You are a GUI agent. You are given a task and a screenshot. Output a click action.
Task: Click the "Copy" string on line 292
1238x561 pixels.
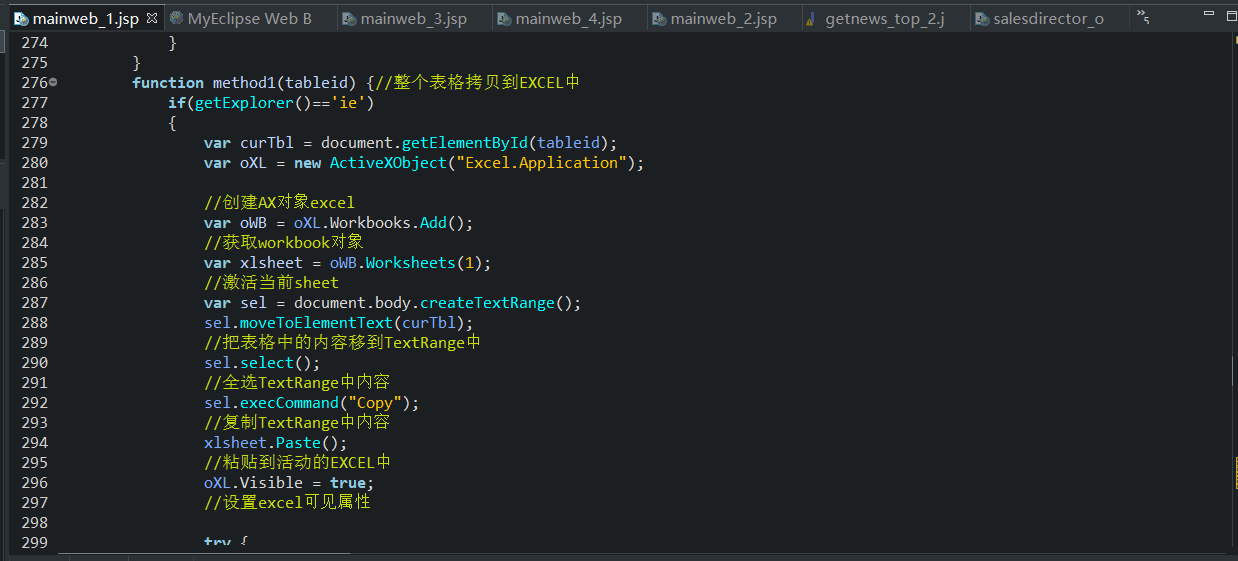(x=380, y=403)
